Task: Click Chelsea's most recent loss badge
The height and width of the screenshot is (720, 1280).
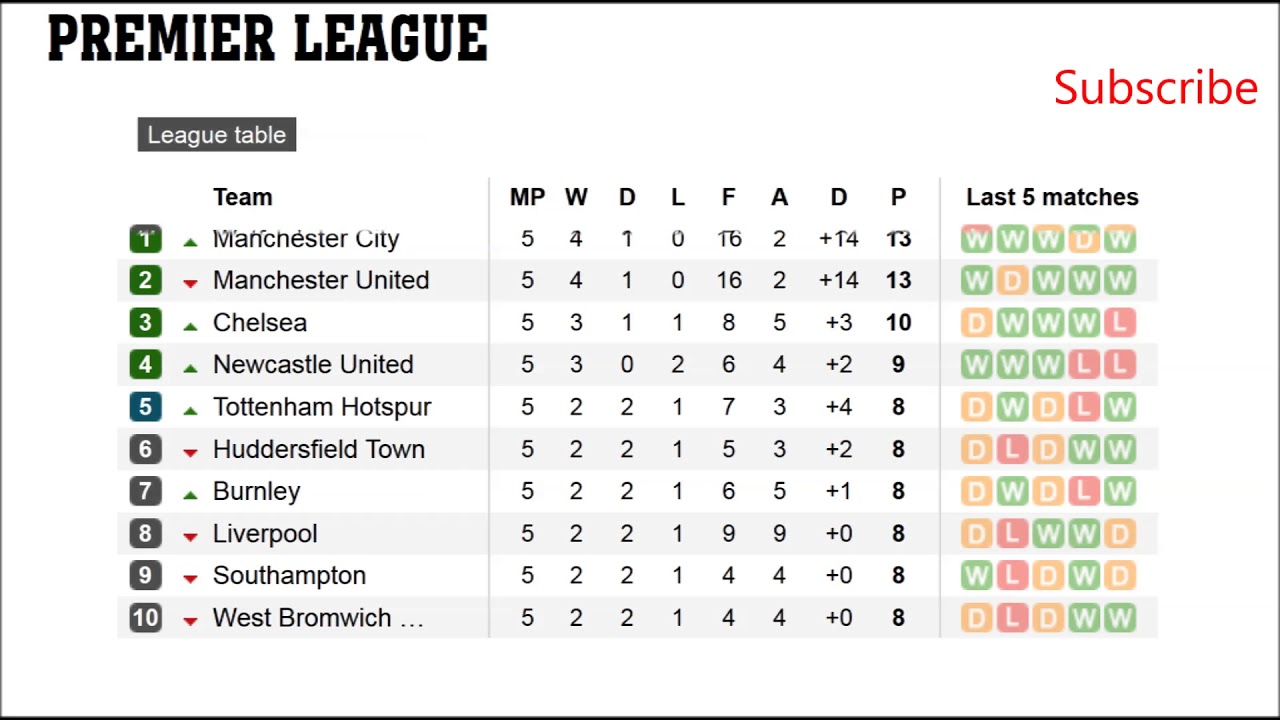Action: click(x=1120, y=323)
